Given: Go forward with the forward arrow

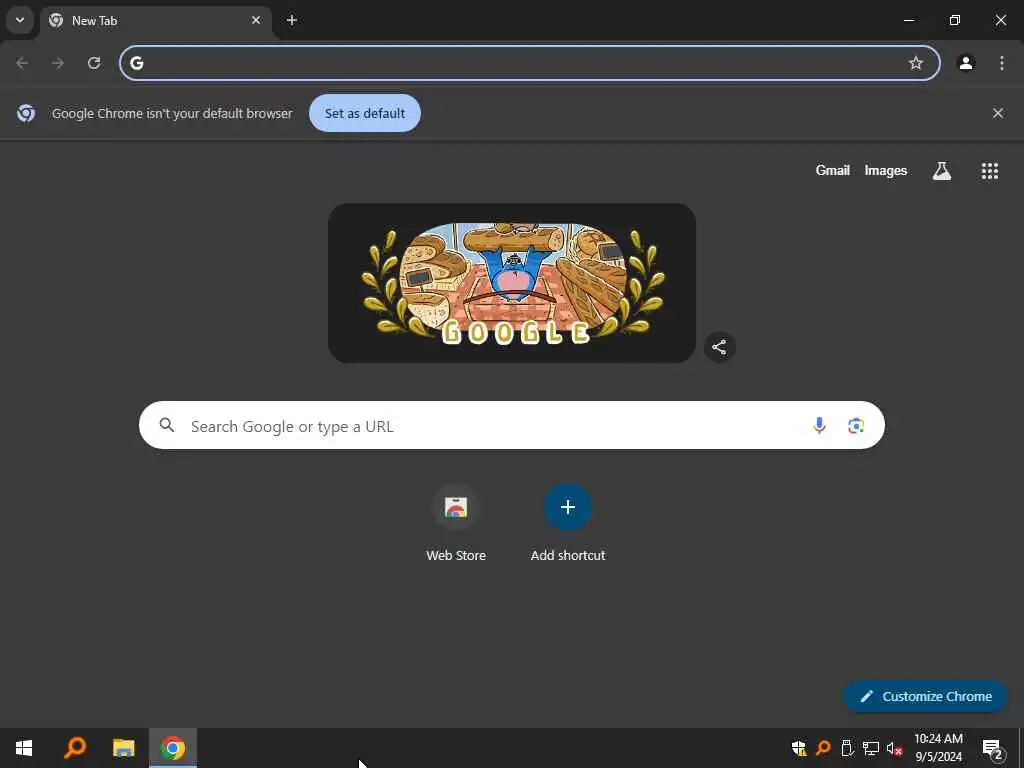Looking at the screenshot, I should (58, 63).
